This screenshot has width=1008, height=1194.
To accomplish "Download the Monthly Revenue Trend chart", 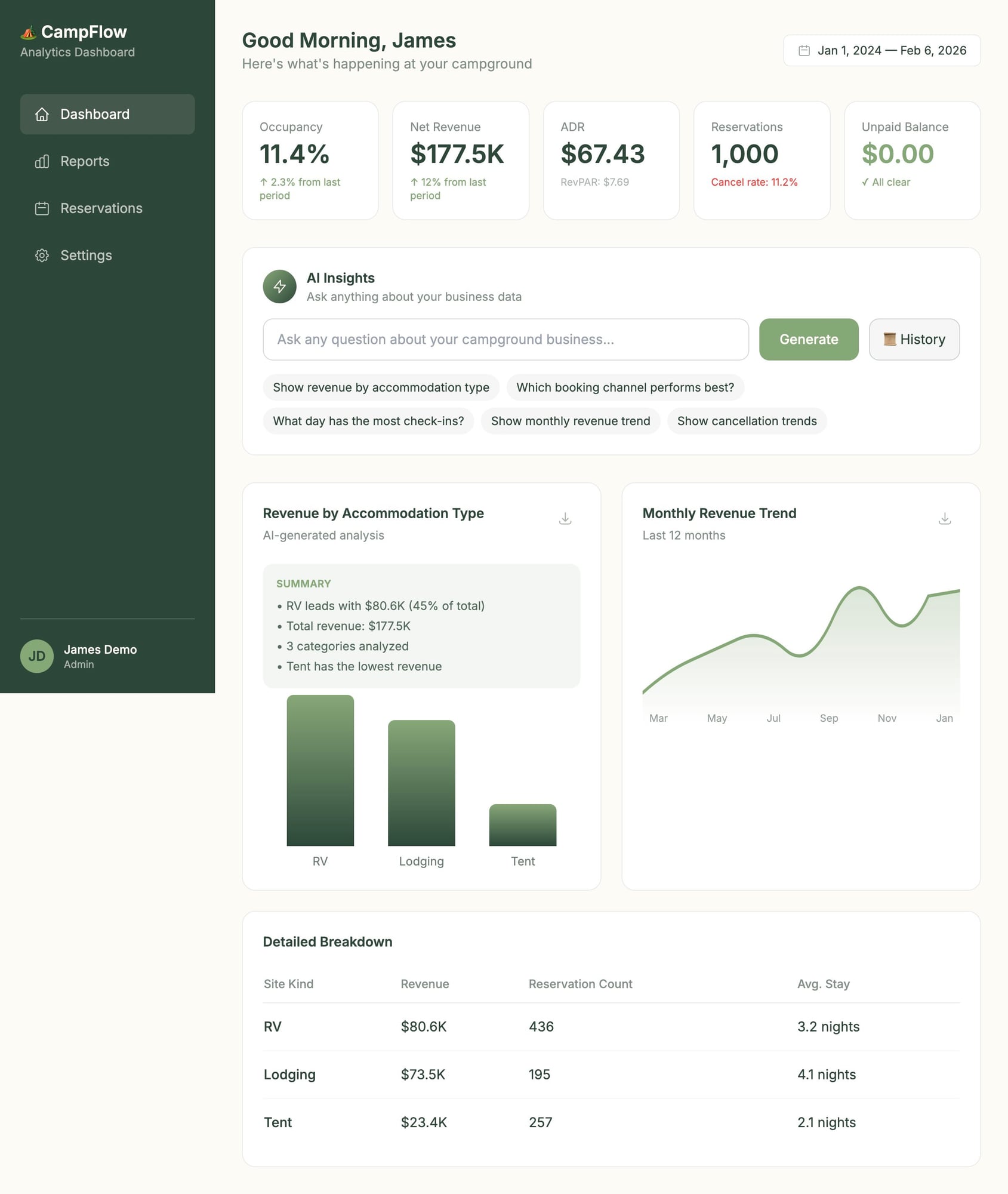I will pyautogui.click(x=944, y=519).
